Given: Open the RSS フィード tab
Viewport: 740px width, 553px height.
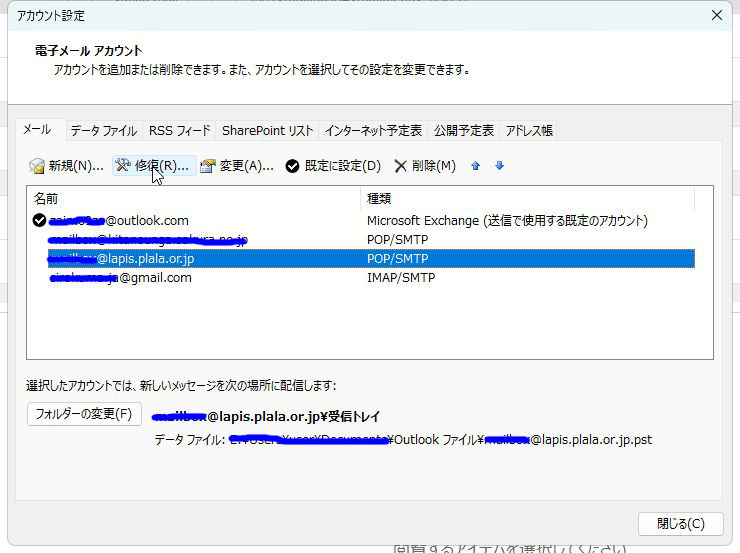Looking at the screenshot, I should [180, 131].
